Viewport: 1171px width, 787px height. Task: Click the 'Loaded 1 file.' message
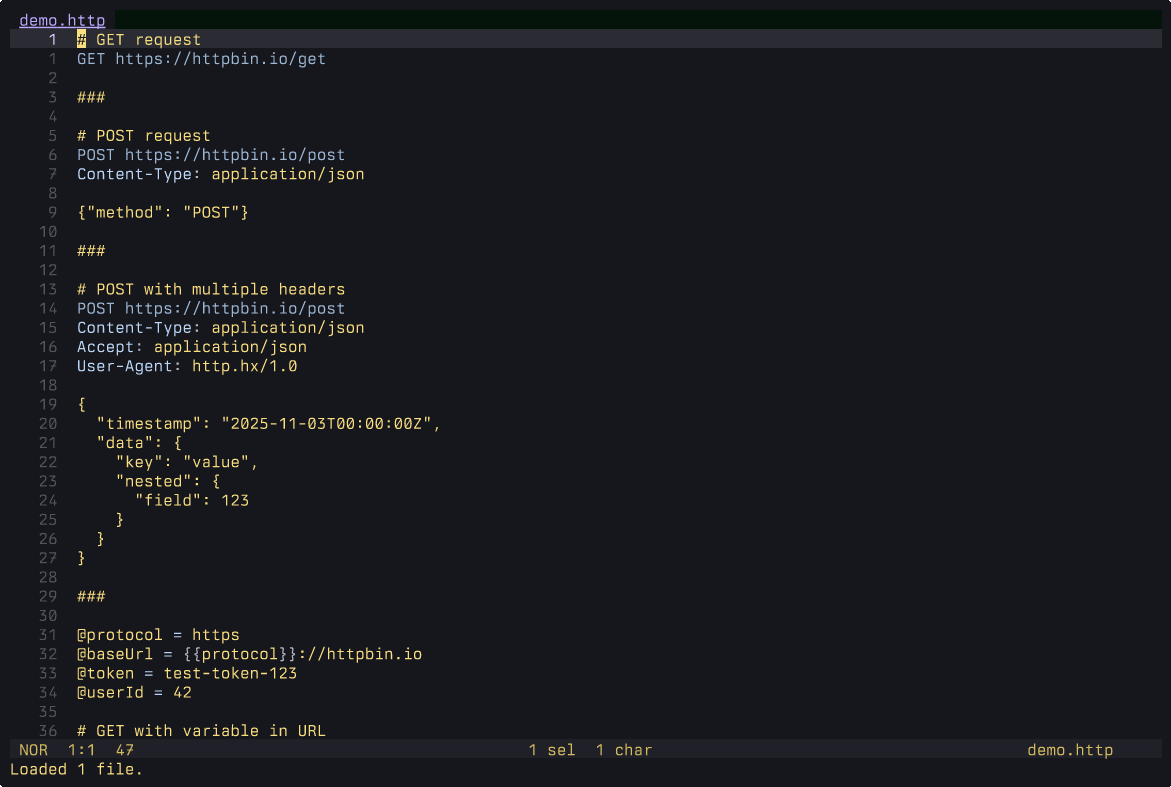pos(76,770)
